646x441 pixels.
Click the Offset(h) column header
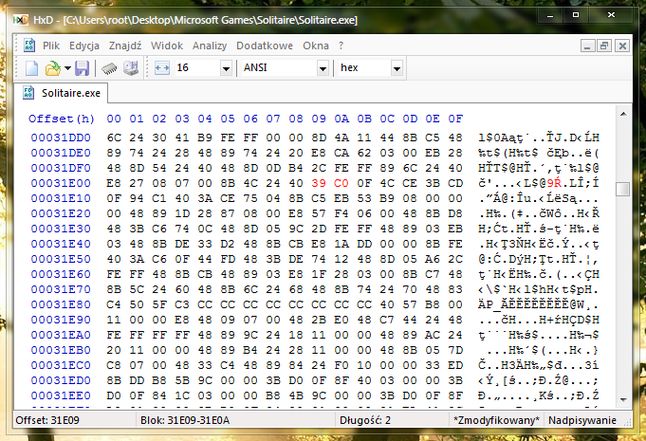(61, 119)
